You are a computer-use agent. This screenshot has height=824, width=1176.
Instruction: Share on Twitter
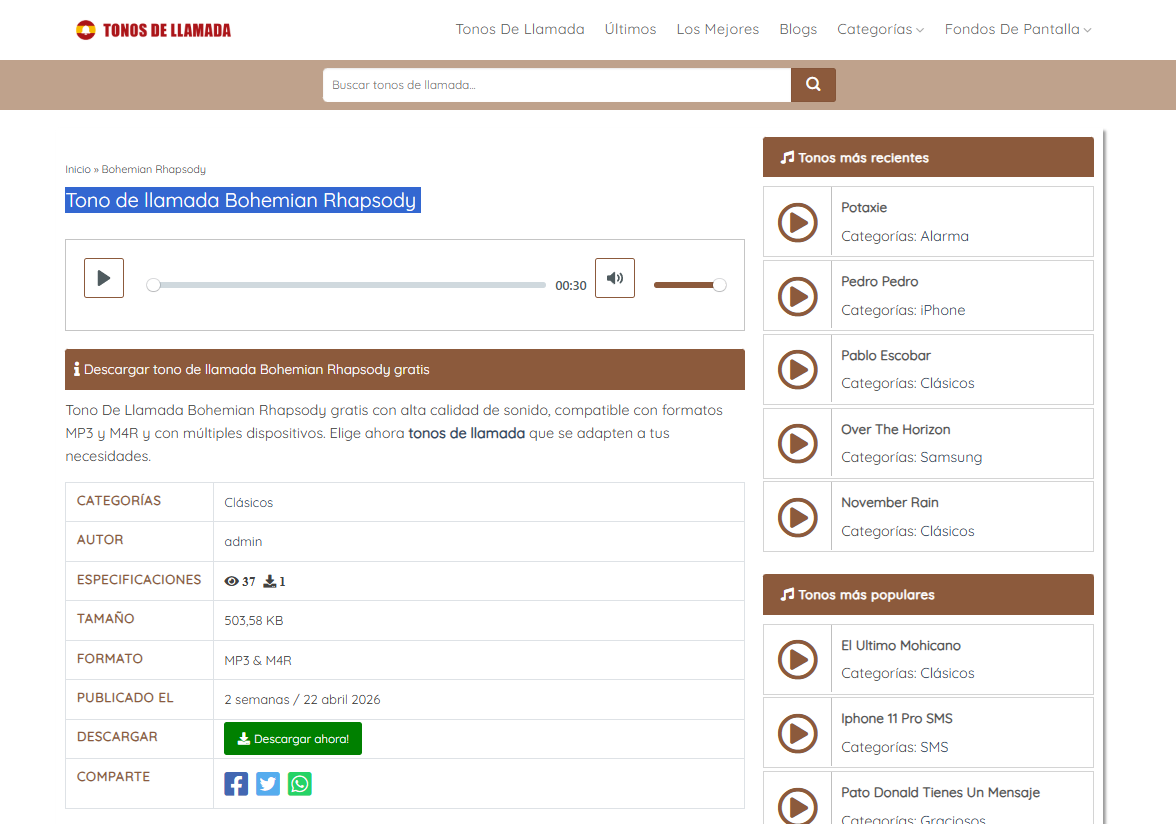[x=268, y=784]
